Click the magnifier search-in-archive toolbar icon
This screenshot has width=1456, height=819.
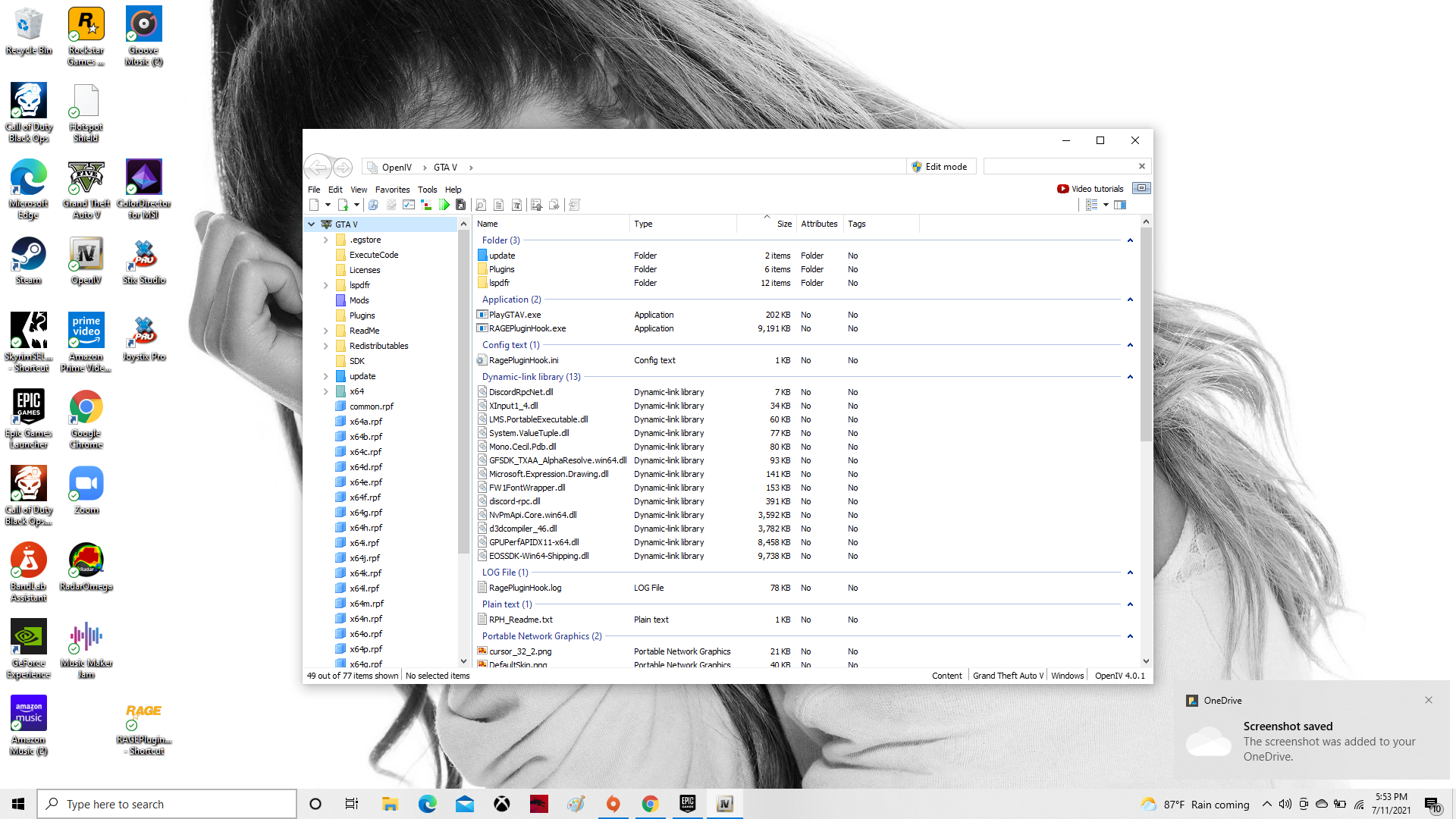tap(480, 205)
